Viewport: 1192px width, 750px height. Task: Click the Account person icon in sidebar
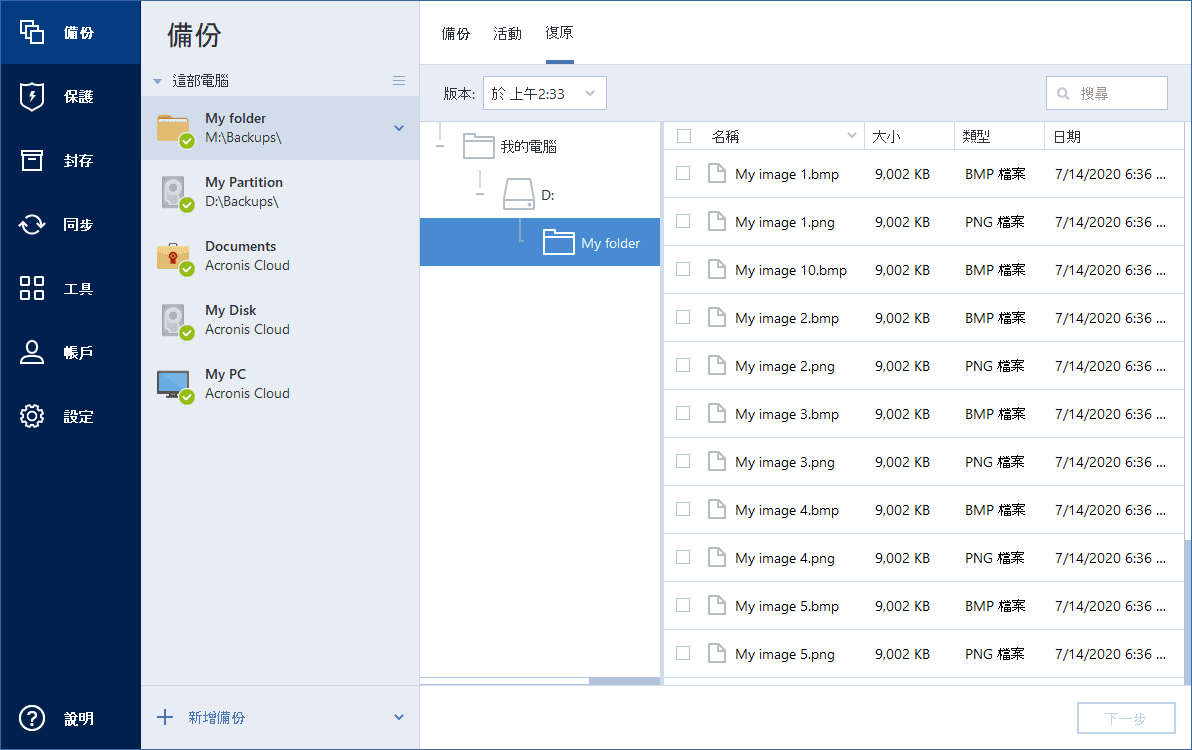32,352
